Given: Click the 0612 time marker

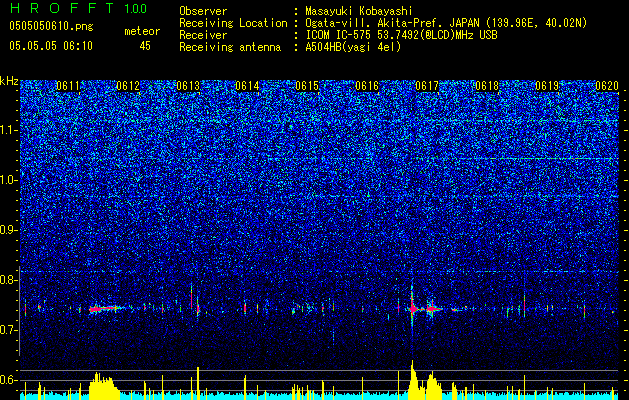Looking at the screenshot, I should pos(128,86).
